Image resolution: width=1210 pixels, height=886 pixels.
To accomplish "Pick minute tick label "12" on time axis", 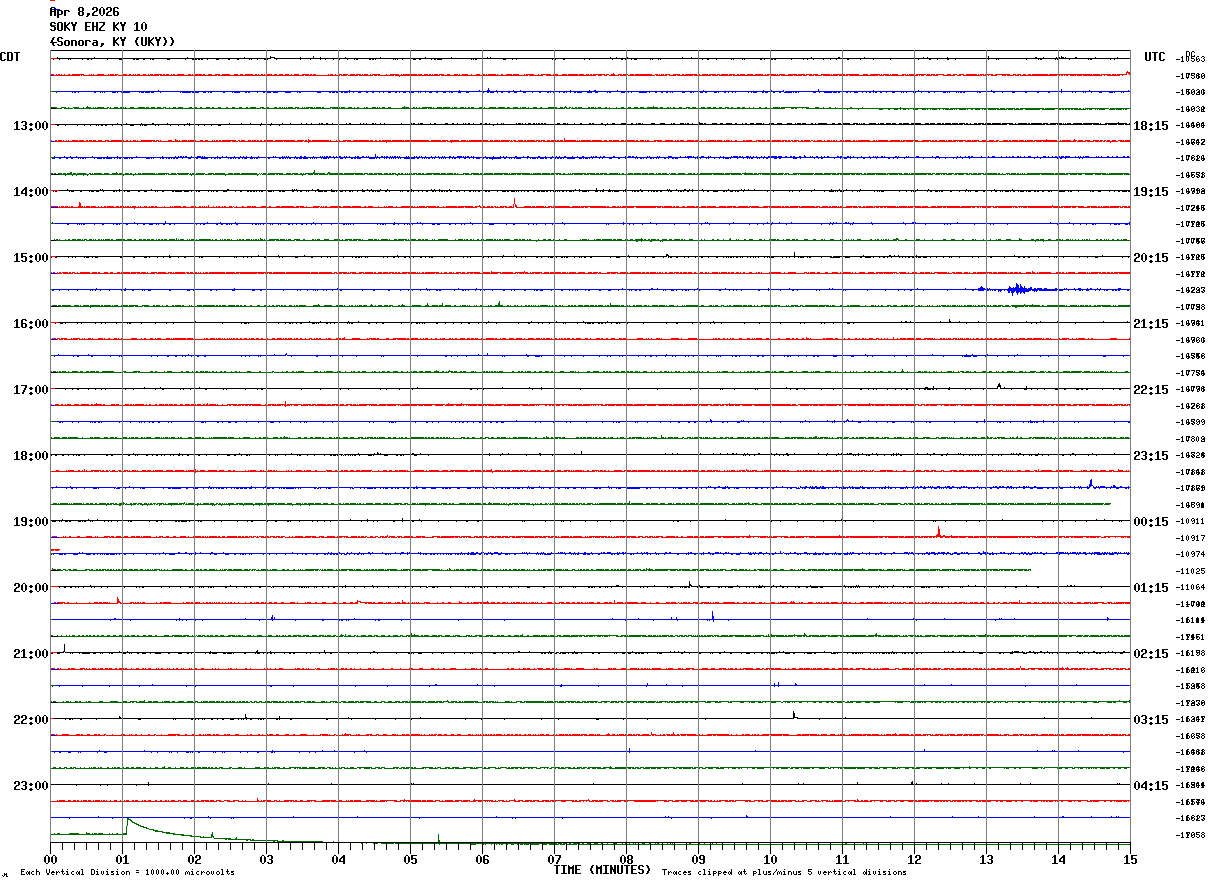I will tap(915, 859).
